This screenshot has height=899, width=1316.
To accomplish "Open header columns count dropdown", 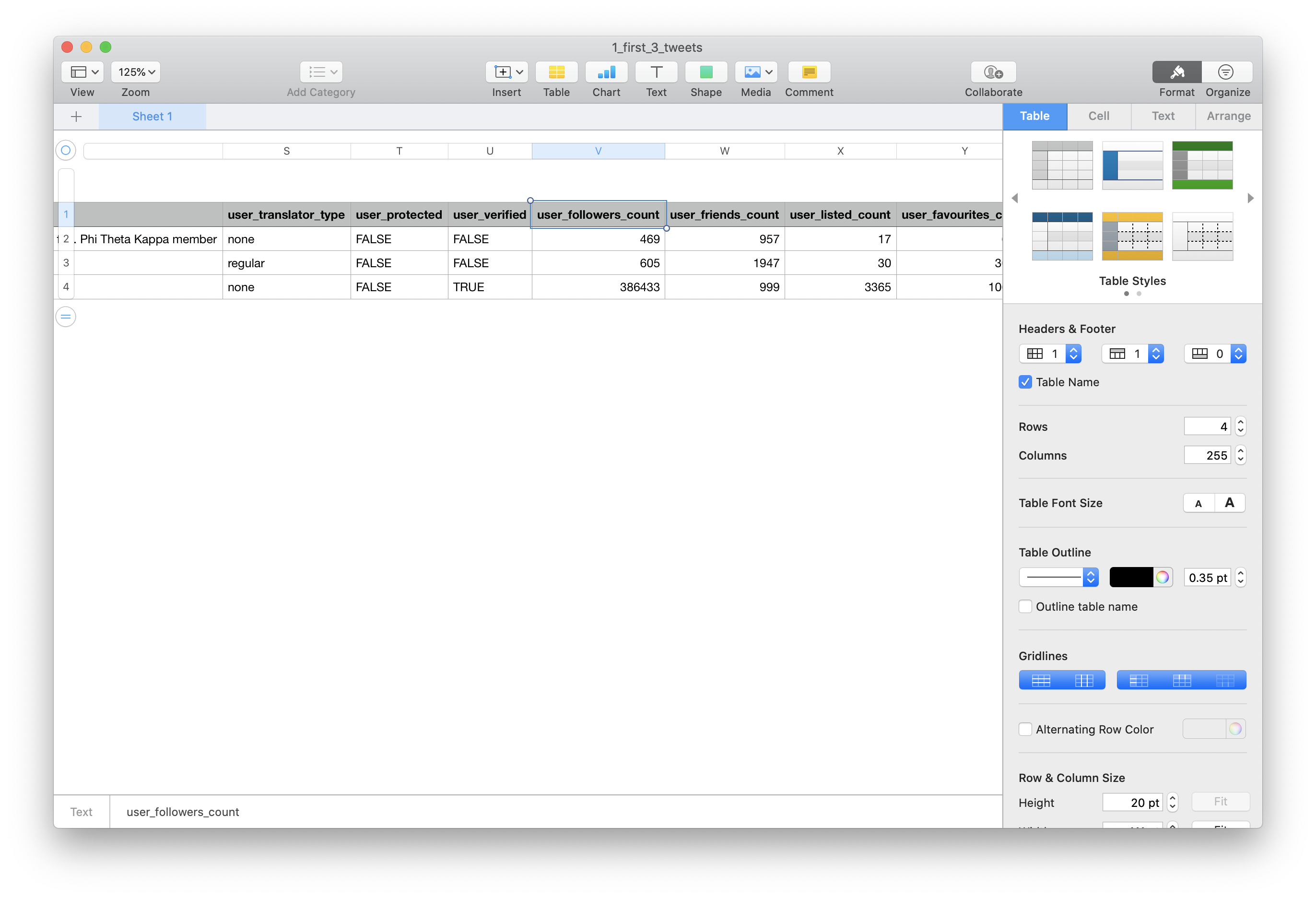I will pos(1050,354).
